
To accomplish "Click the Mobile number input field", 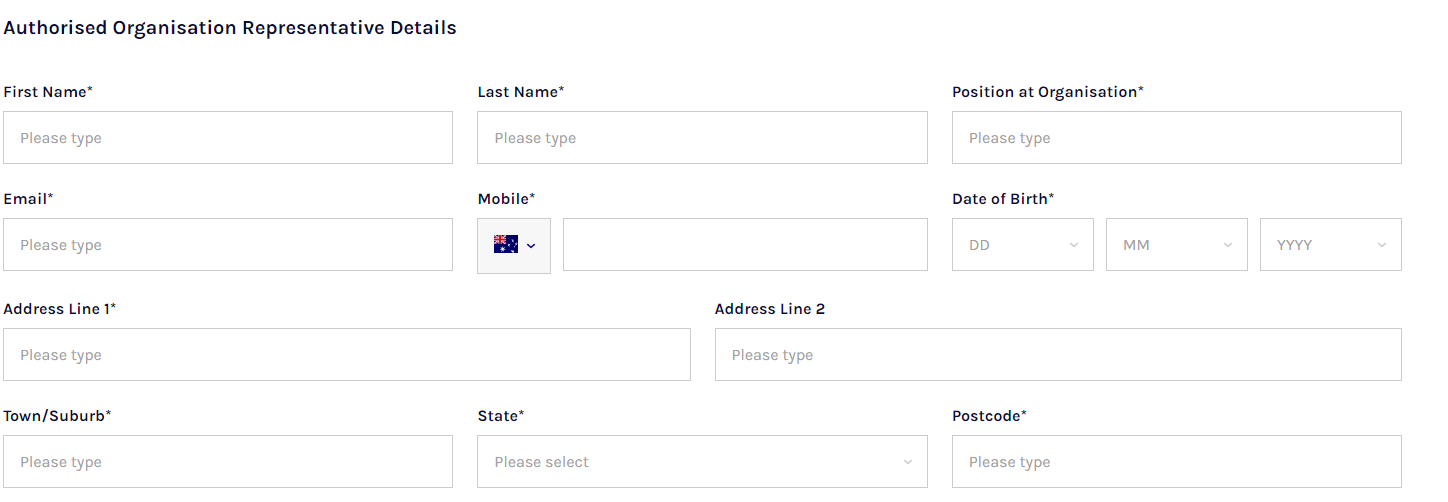I will click(745, 245).
